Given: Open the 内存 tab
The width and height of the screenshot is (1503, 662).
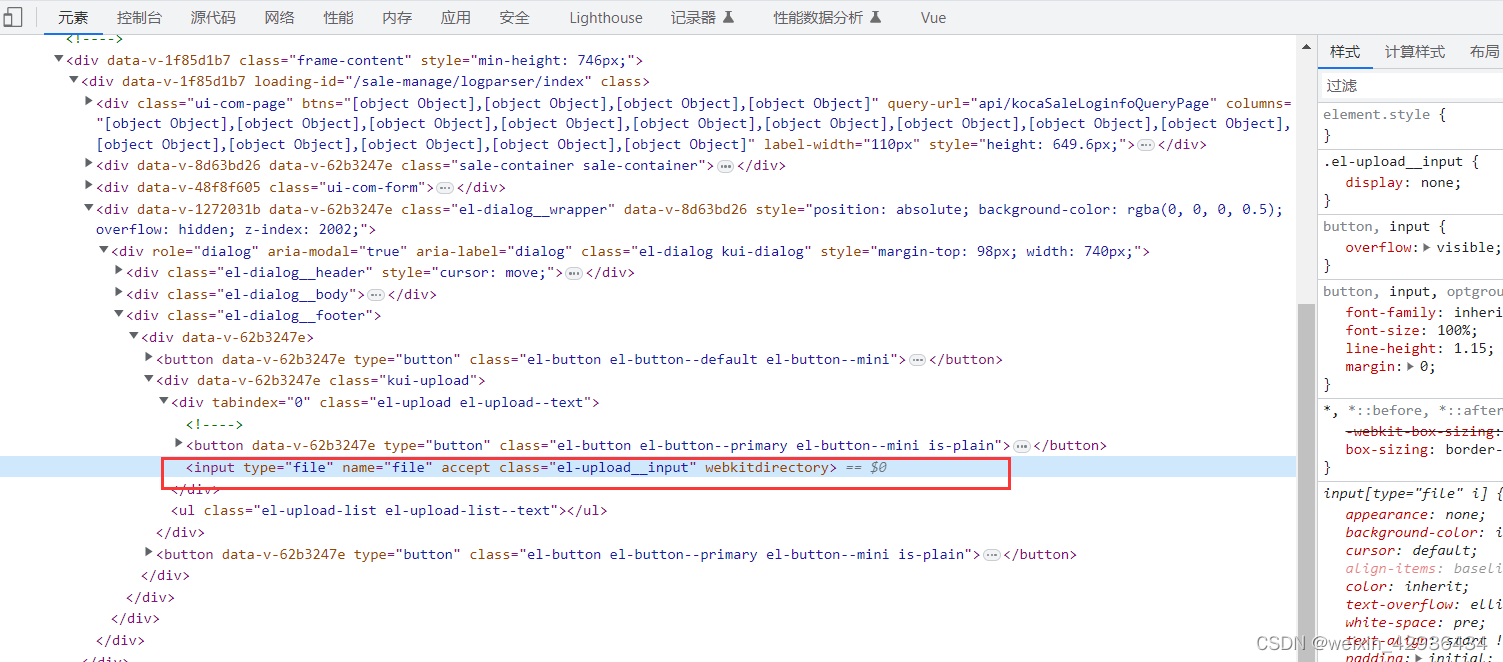Looking at the screenshot, I should pyautogui.click(x=397, y=18).
